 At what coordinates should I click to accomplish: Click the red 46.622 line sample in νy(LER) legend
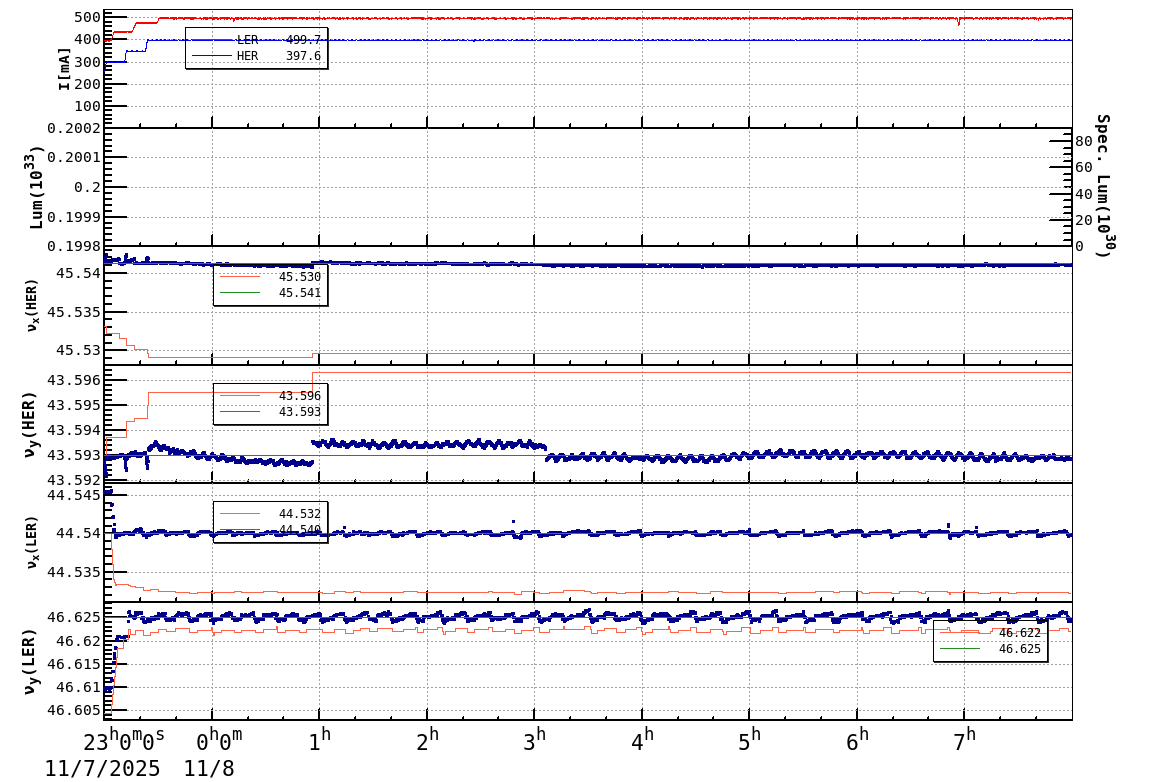[960, 632]
